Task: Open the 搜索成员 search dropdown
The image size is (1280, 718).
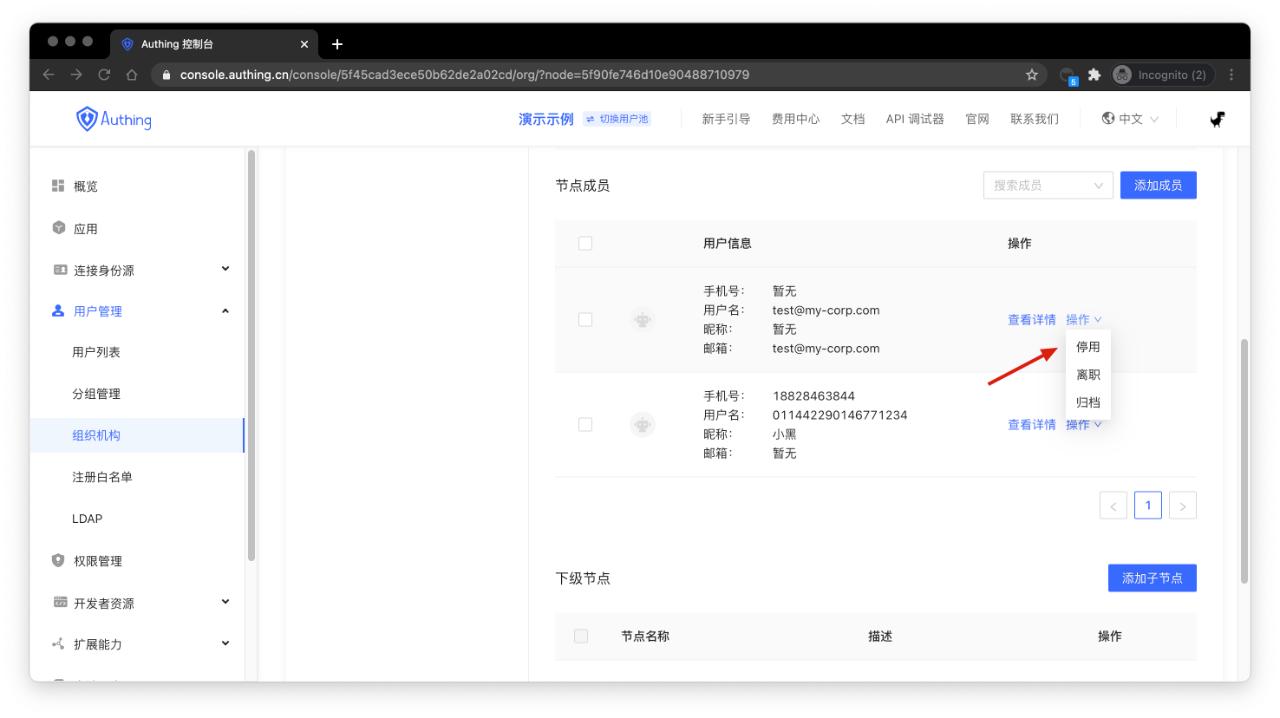Action: [1048, 185]
